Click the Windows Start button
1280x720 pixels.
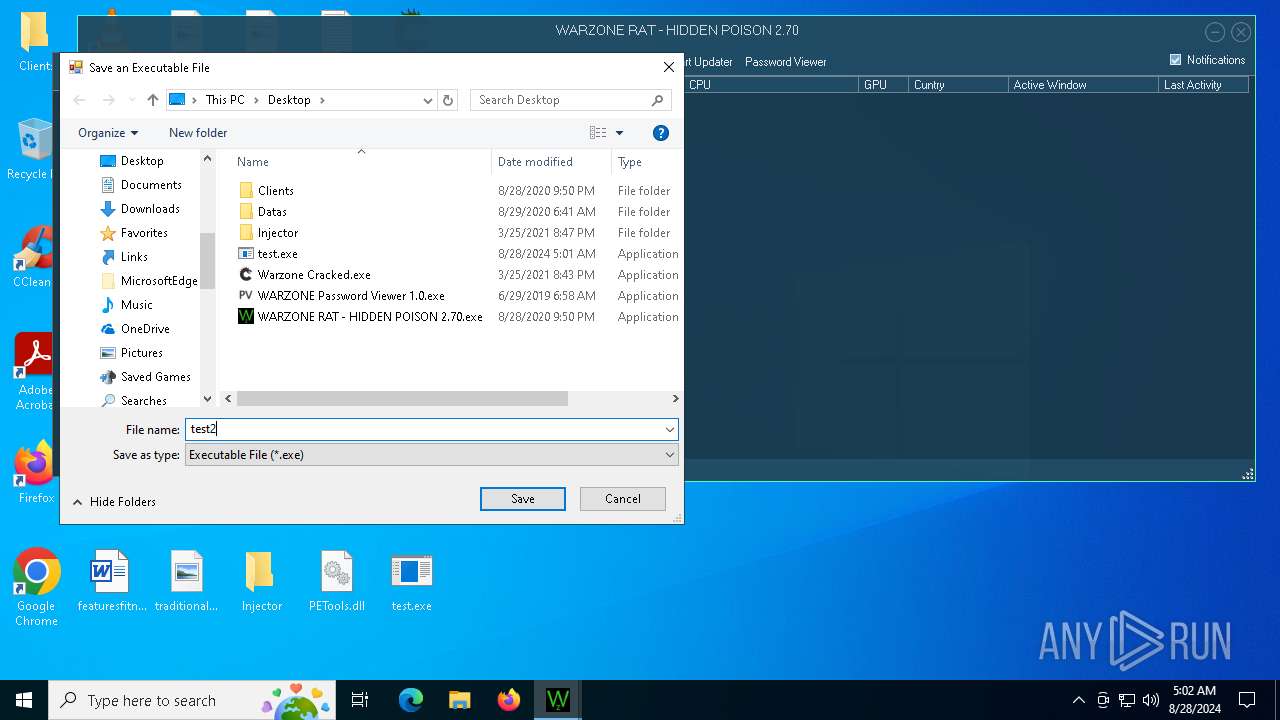[24, 700]
